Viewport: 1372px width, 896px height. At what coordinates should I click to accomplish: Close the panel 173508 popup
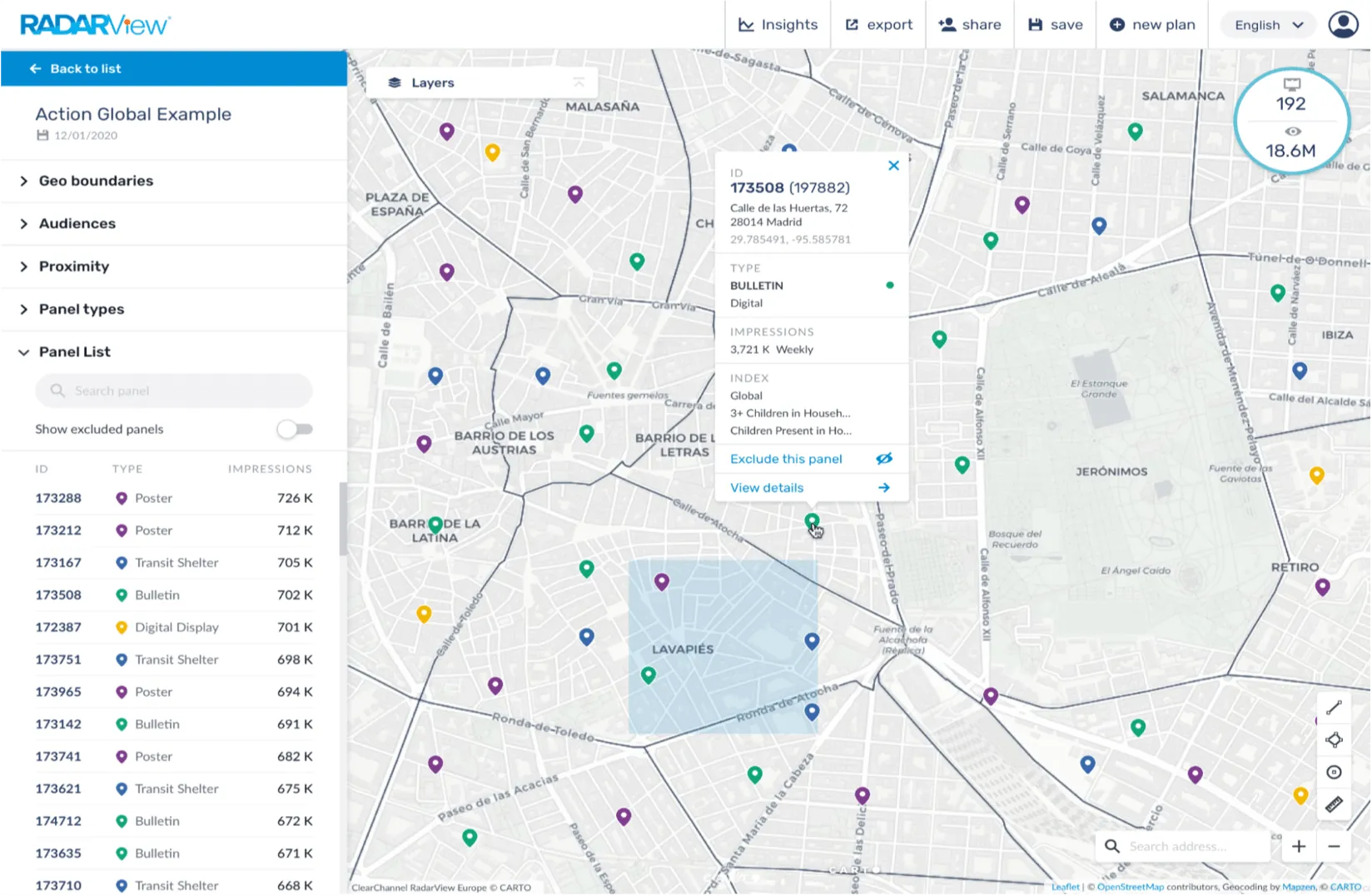[893, 166]
